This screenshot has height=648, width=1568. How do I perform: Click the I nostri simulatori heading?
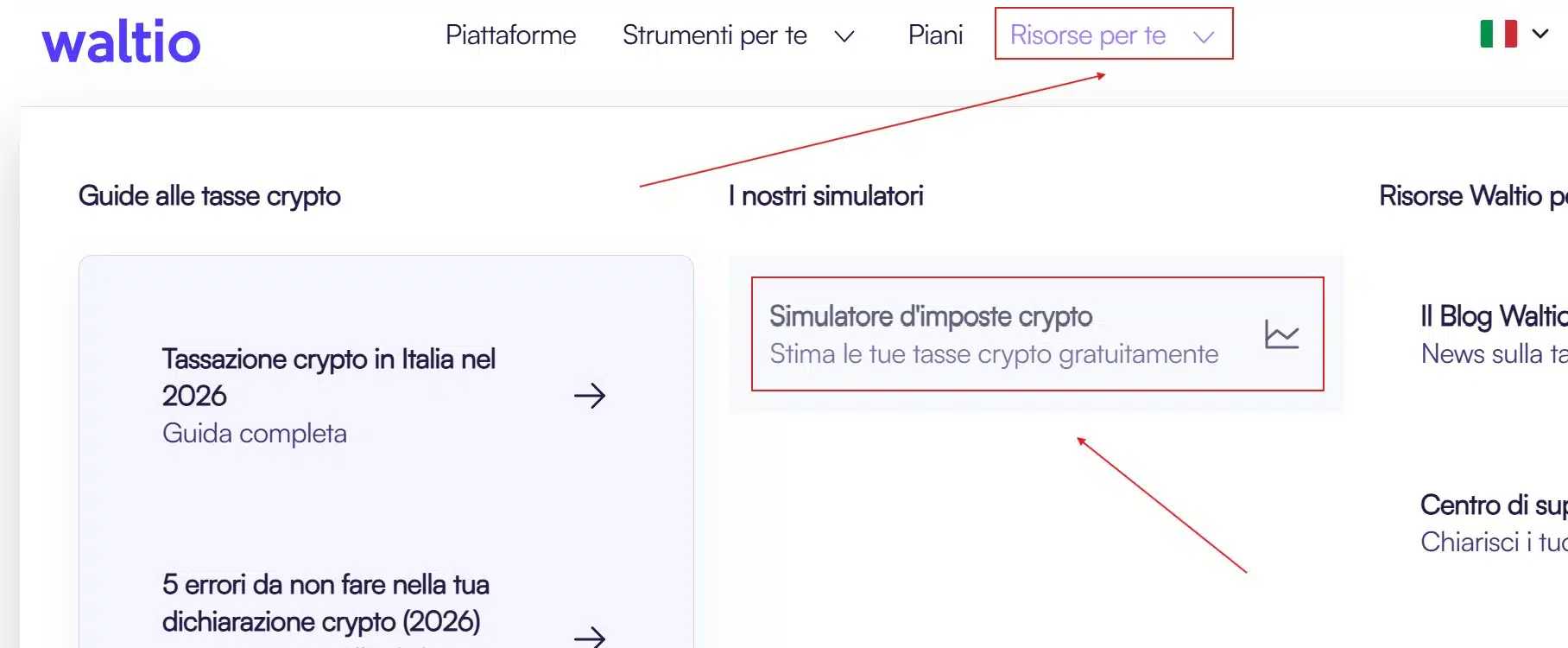[x=825, y=196]
